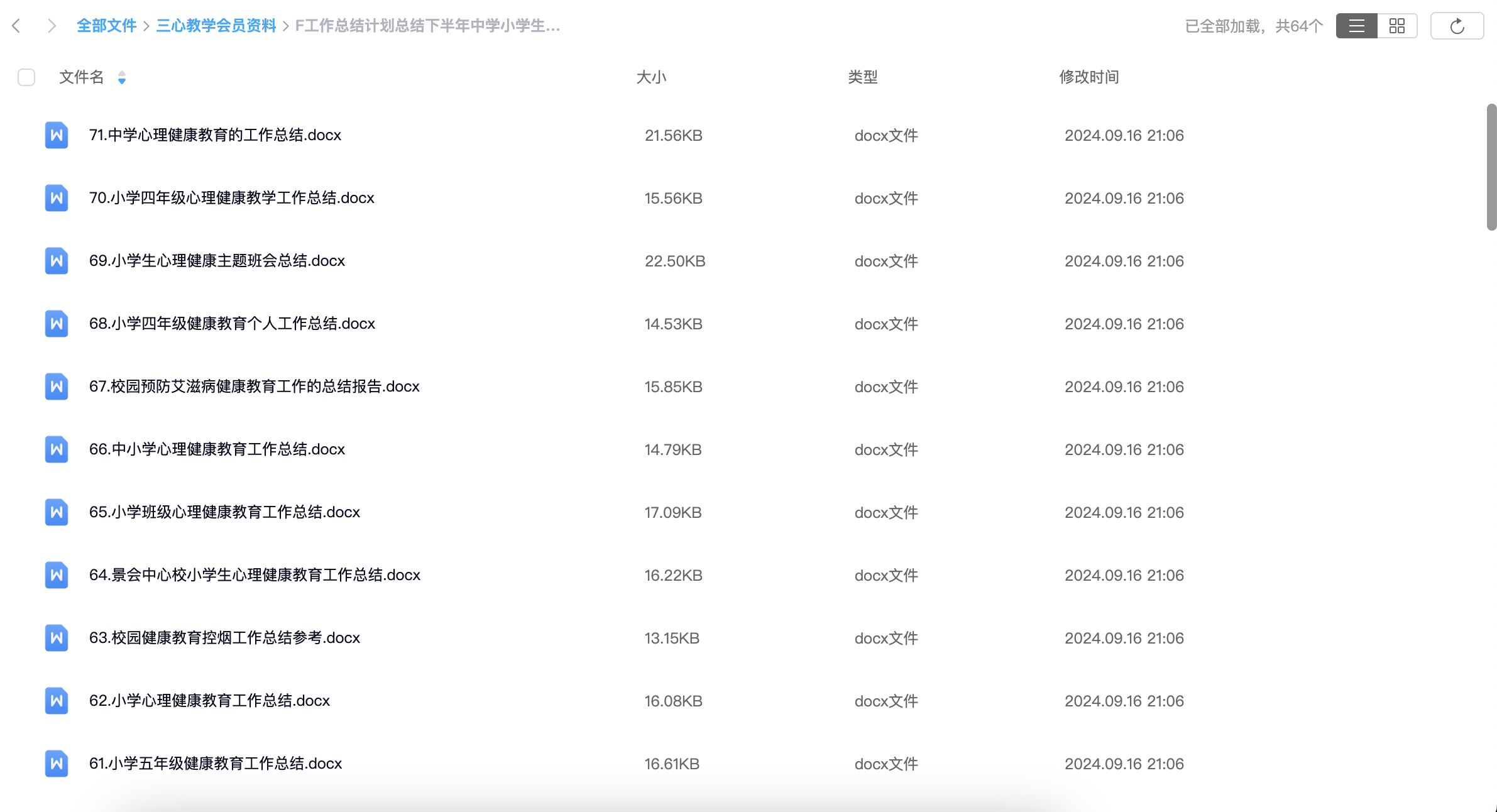This screenshot has width=1497, height=812.
Task: Click the 大小 column header
Action: (x=651, y=77)
